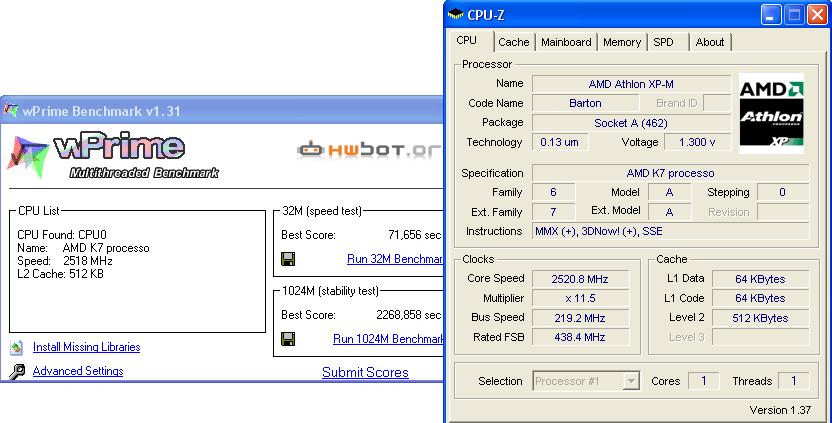Click the Advanced Settings wrench icon

[x=17, y=372]
